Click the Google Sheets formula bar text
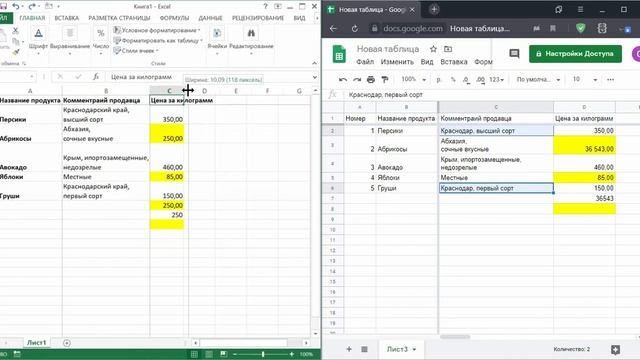 386,95
